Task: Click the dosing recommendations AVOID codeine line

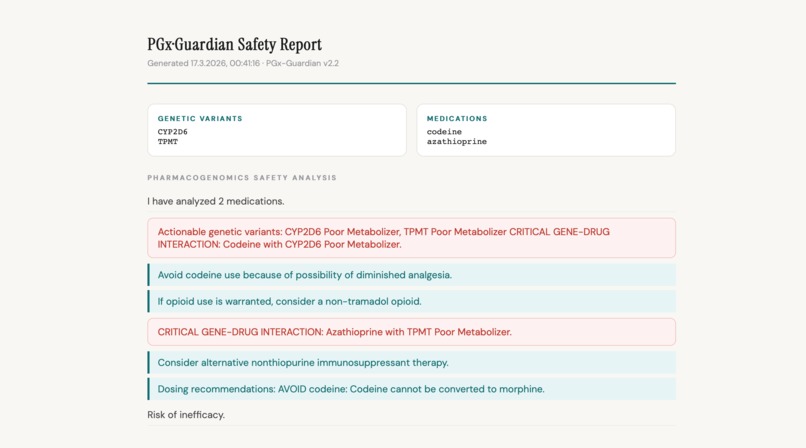Action: (x=411, y=389)
